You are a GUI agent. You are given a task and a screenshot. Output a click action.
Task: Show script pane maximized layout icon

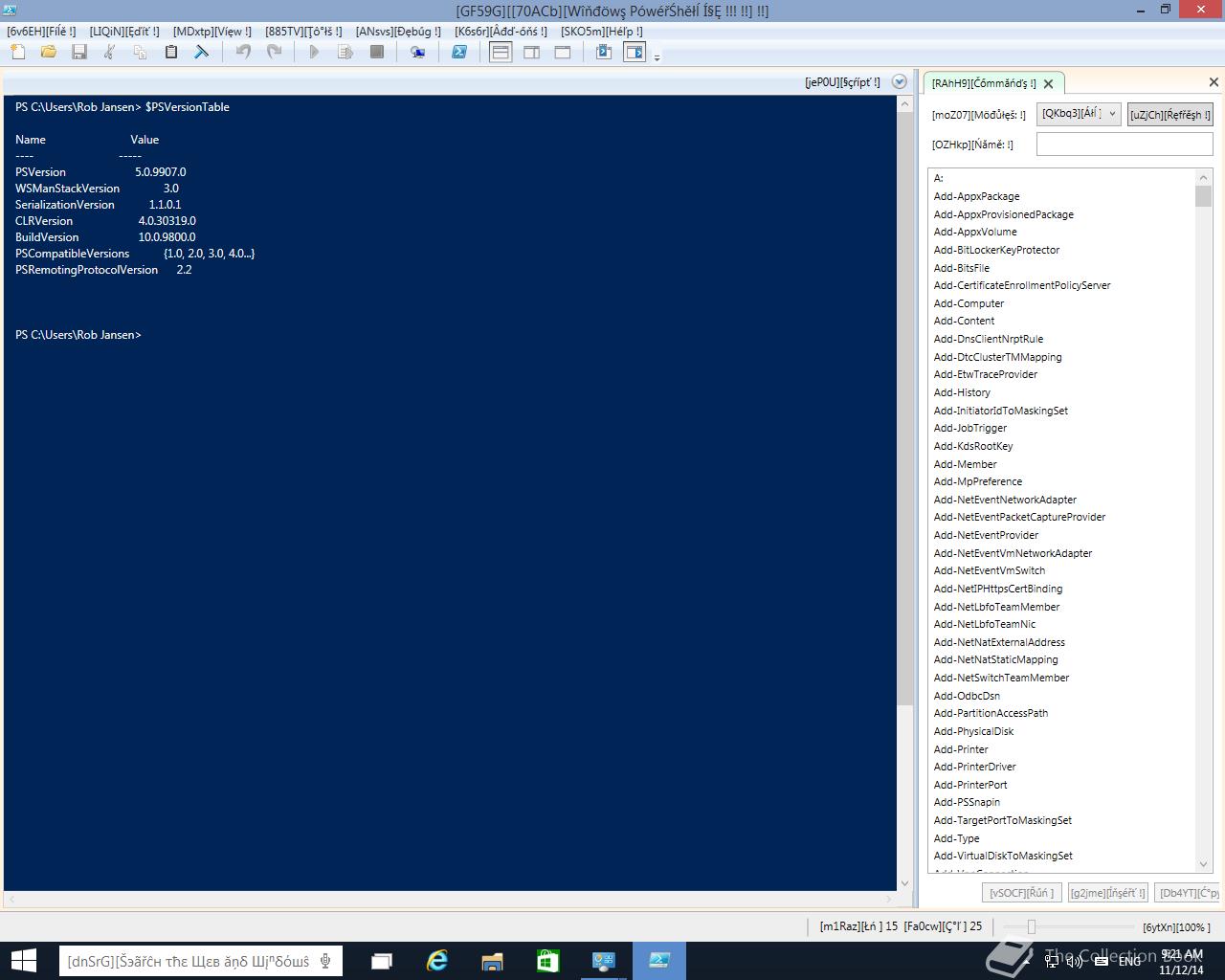point(563,52)
